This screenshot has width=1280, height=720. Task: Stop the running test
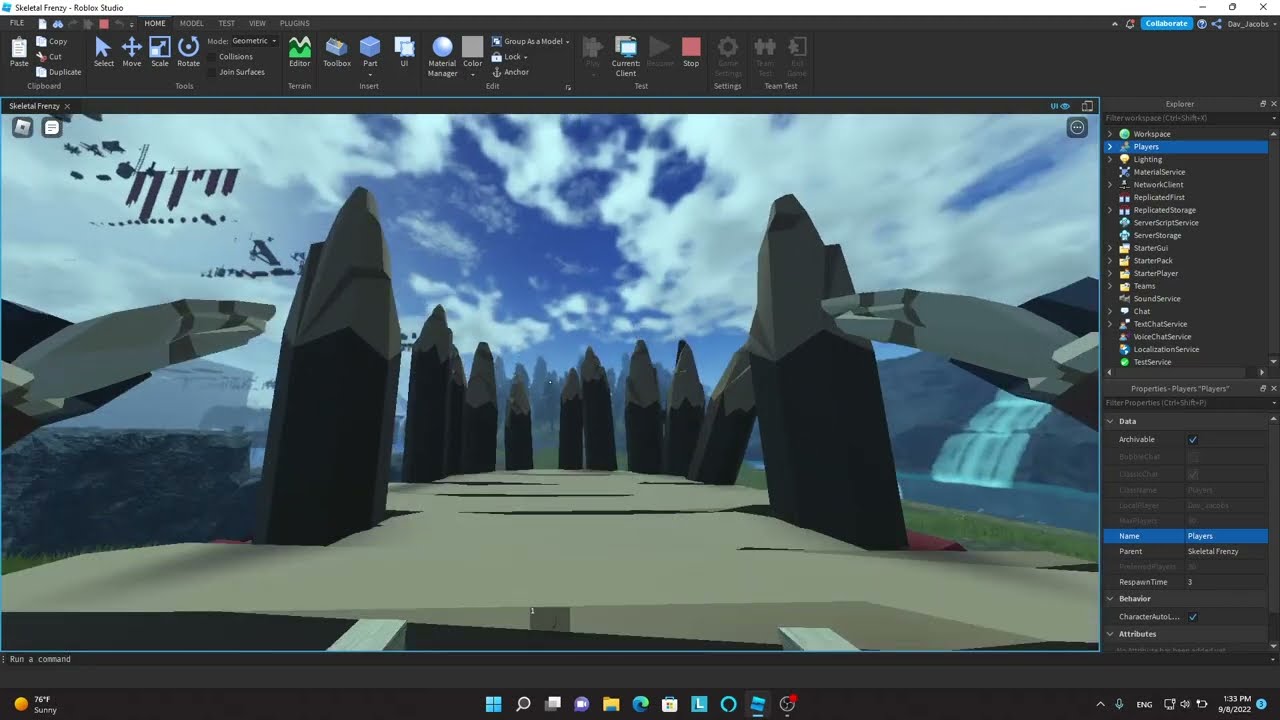tap(691, 52)
